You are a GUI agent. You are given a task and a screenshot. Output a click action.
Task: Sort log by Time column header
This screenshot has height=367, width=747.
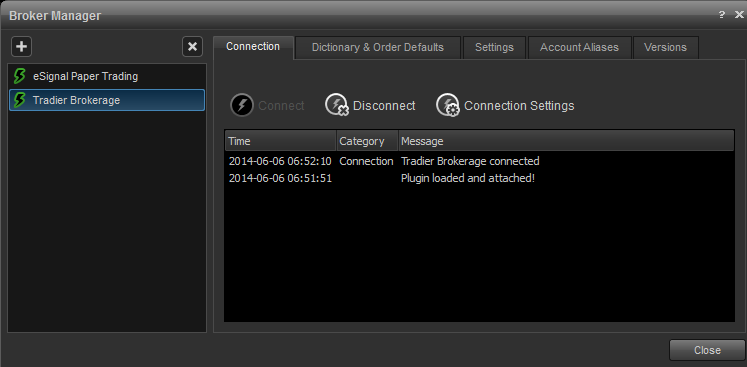pyautogui.click(x=281, y=141)
